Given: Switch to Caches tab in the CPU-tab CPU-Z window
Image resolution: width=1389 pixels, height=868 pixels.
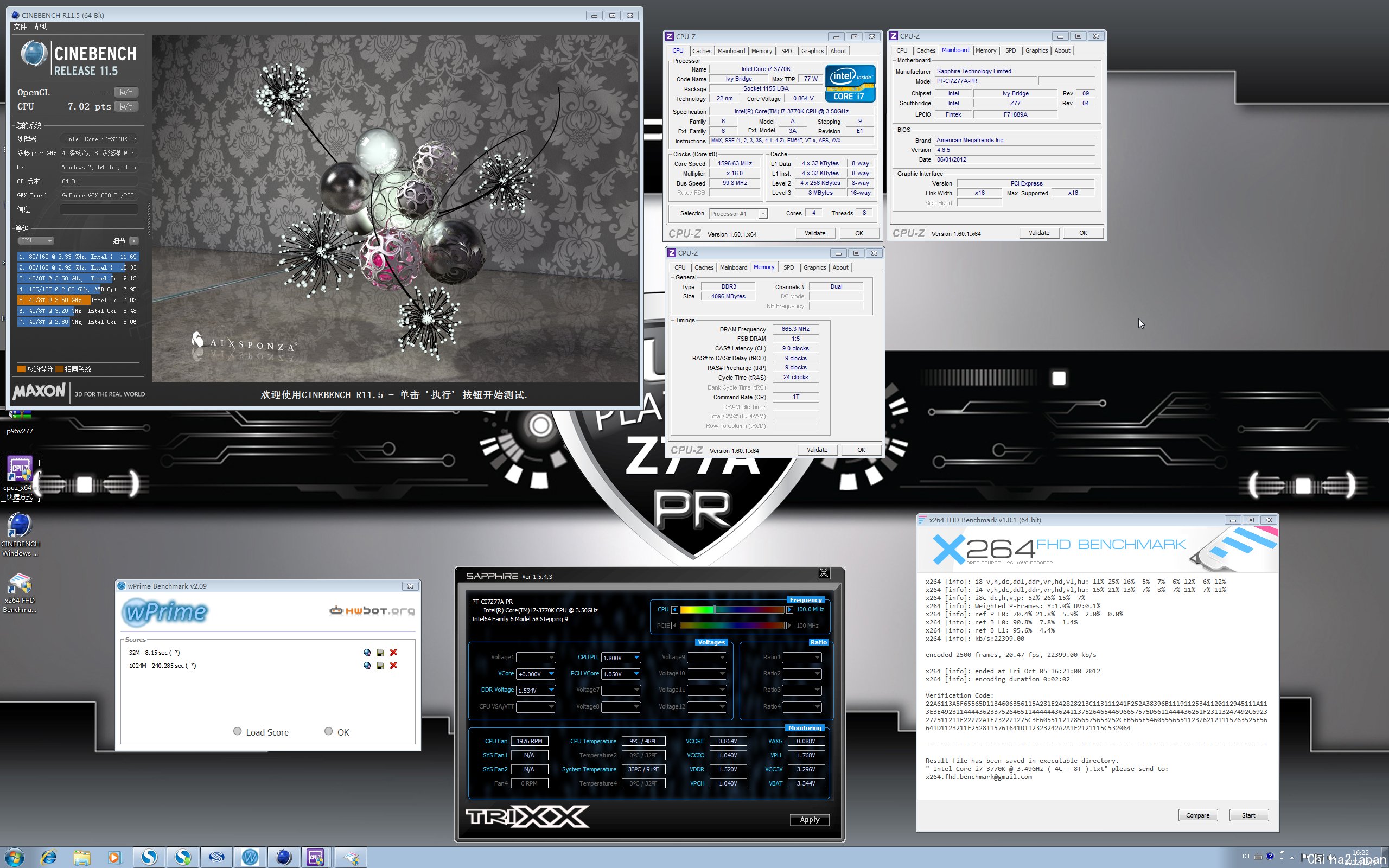Looking at the screenshot, I should pos(702,51).
